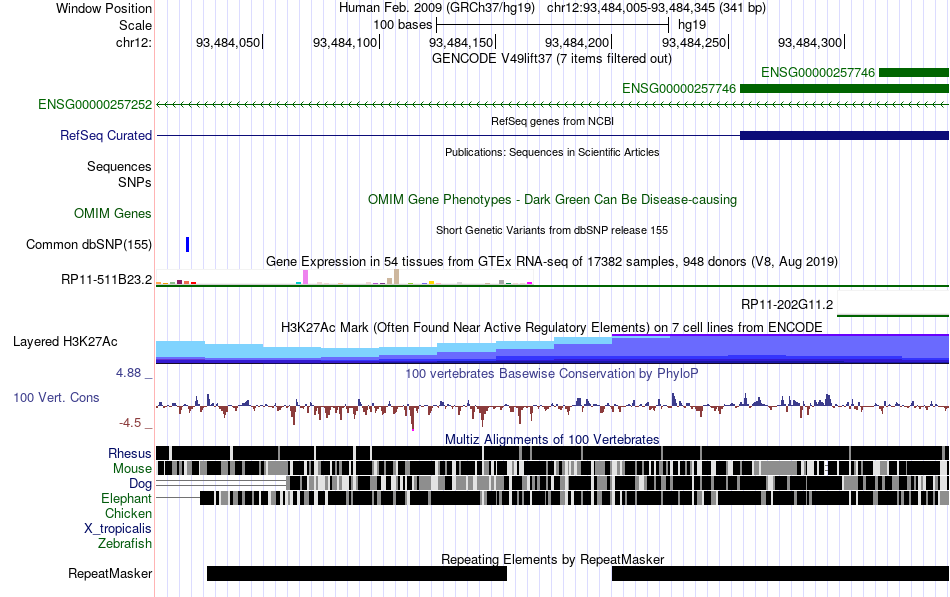This screenshot has width=950, height=597.
Task: Click the Layered H3K27Ac label
Action: (65, 341)
